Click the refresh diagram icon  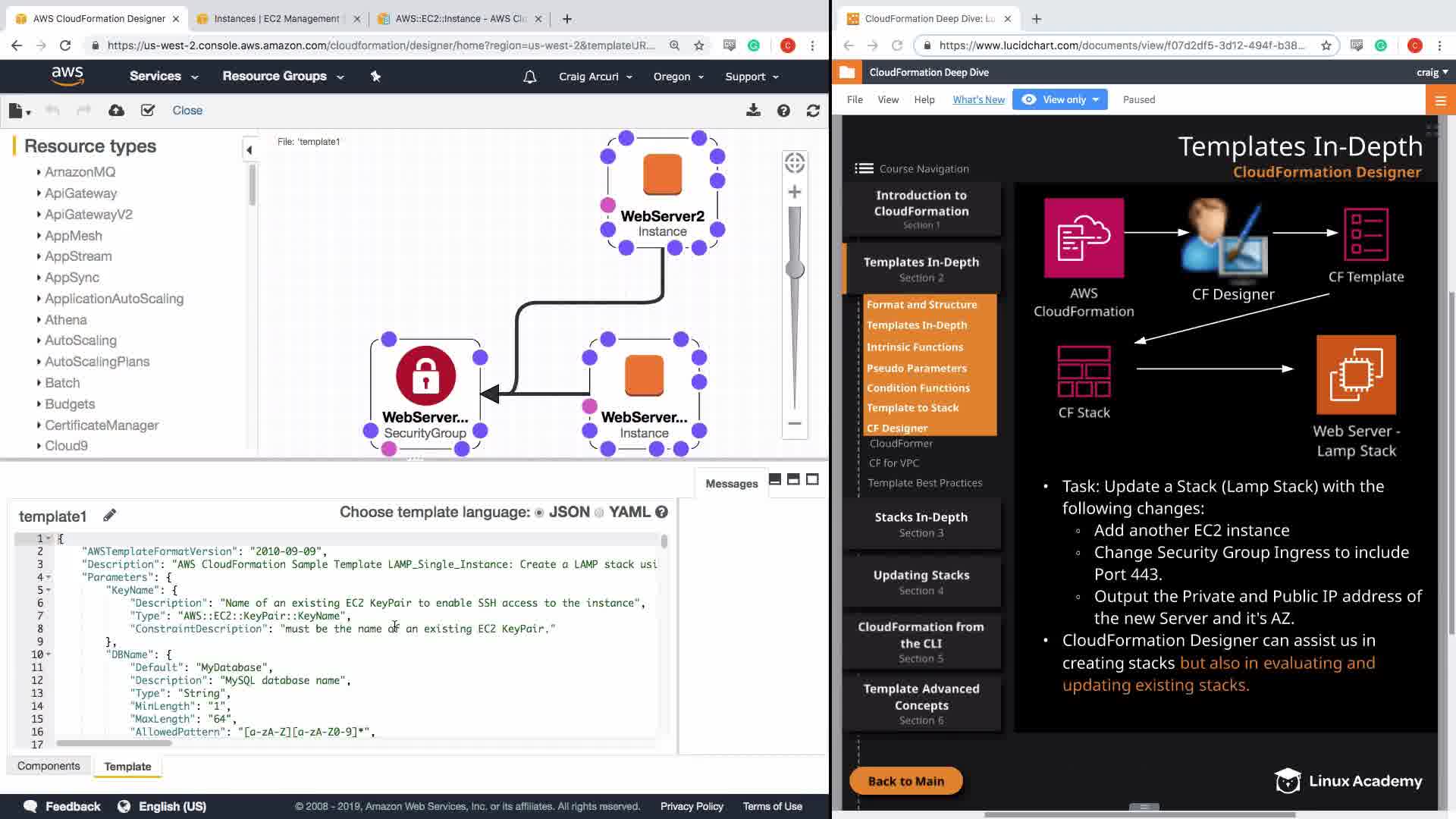813,111
